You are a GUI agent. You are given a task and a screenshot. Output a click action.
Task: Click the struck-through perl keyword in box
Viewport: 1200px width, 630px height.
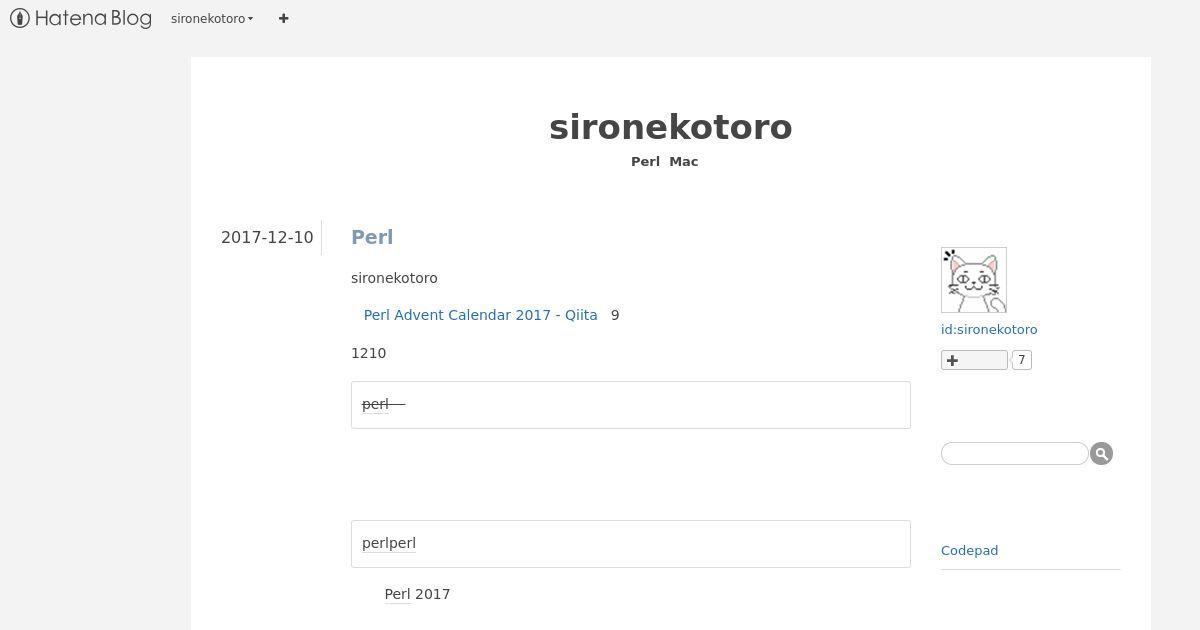[375, 404]
